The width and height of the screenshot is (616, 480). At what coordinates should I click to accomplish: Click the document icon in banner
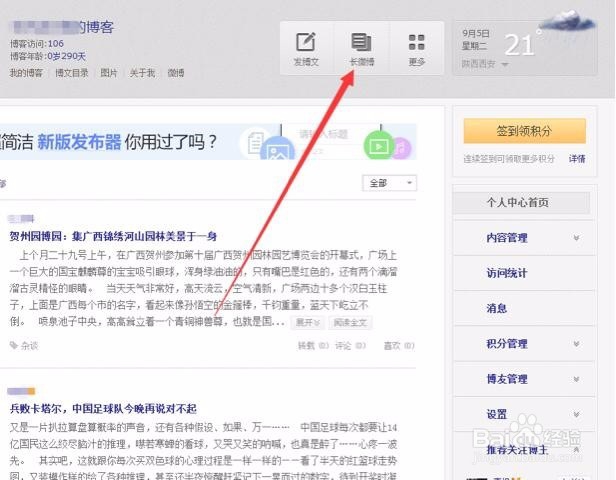coord(254,143)
